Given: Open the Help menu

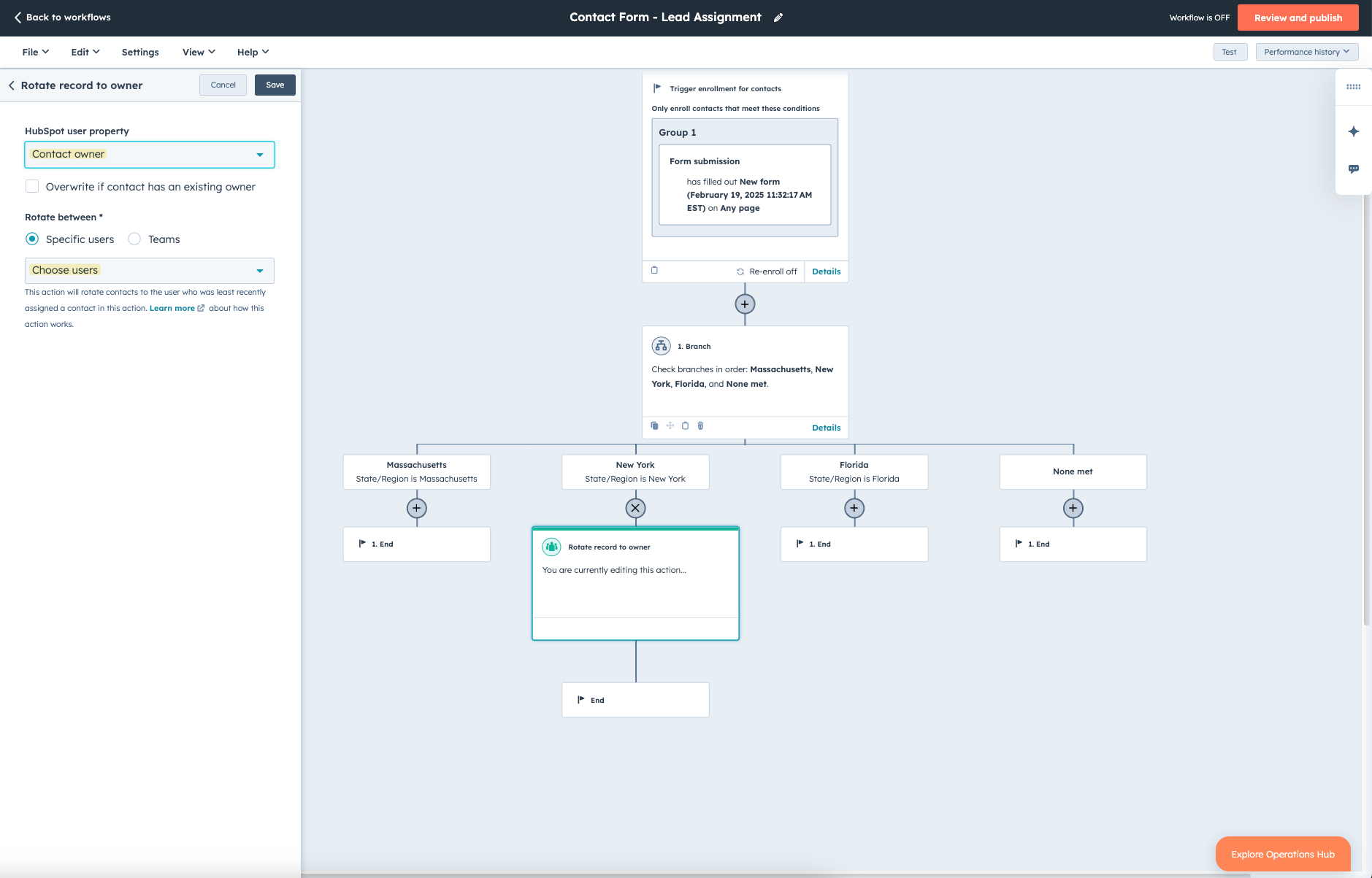Looking at the screenshot, I should coord(253,52).
